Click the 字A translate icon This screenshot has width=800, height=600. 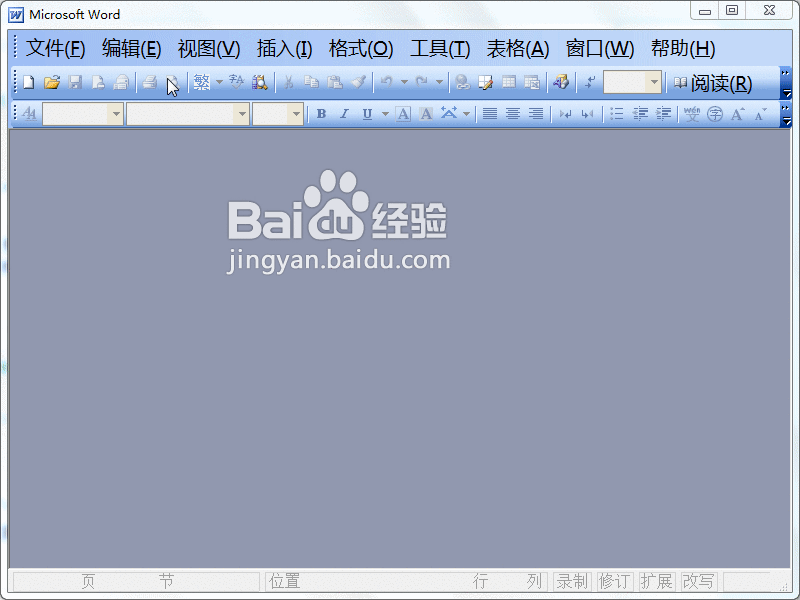(236, 82)
